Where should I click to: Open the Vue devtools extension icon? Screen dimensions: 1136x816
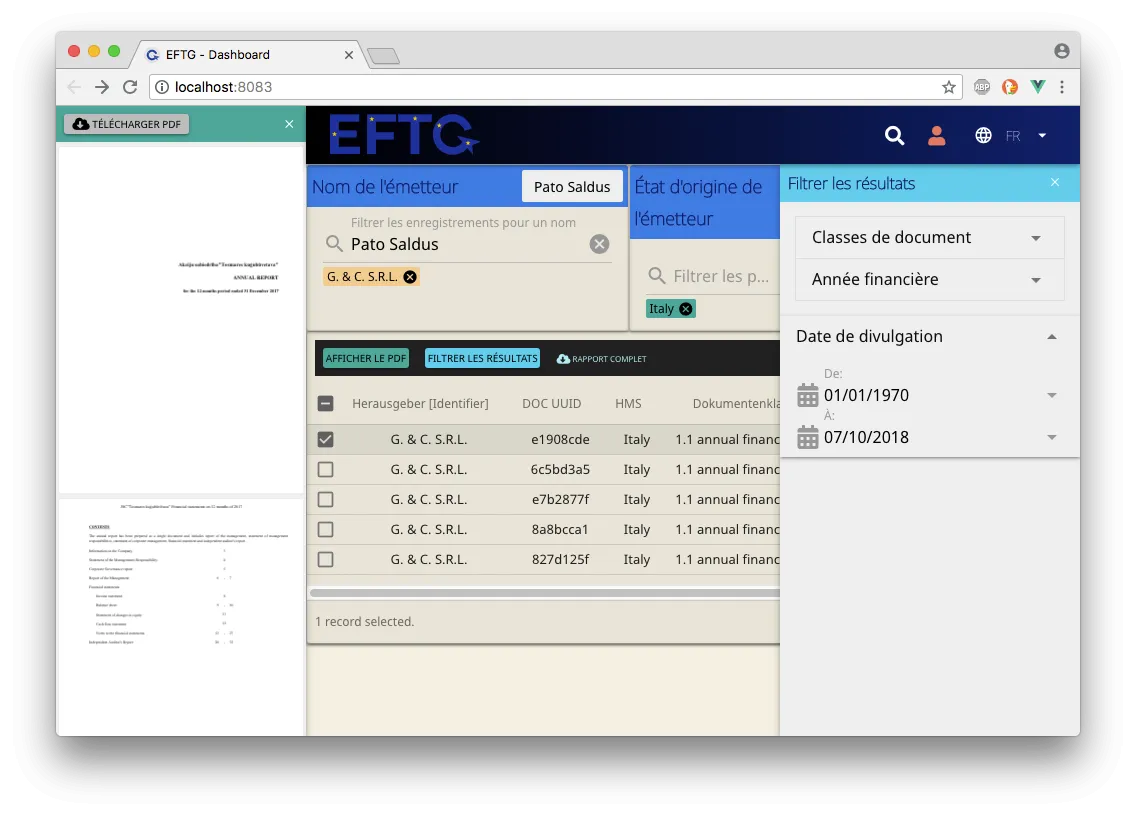[1037, 87]
